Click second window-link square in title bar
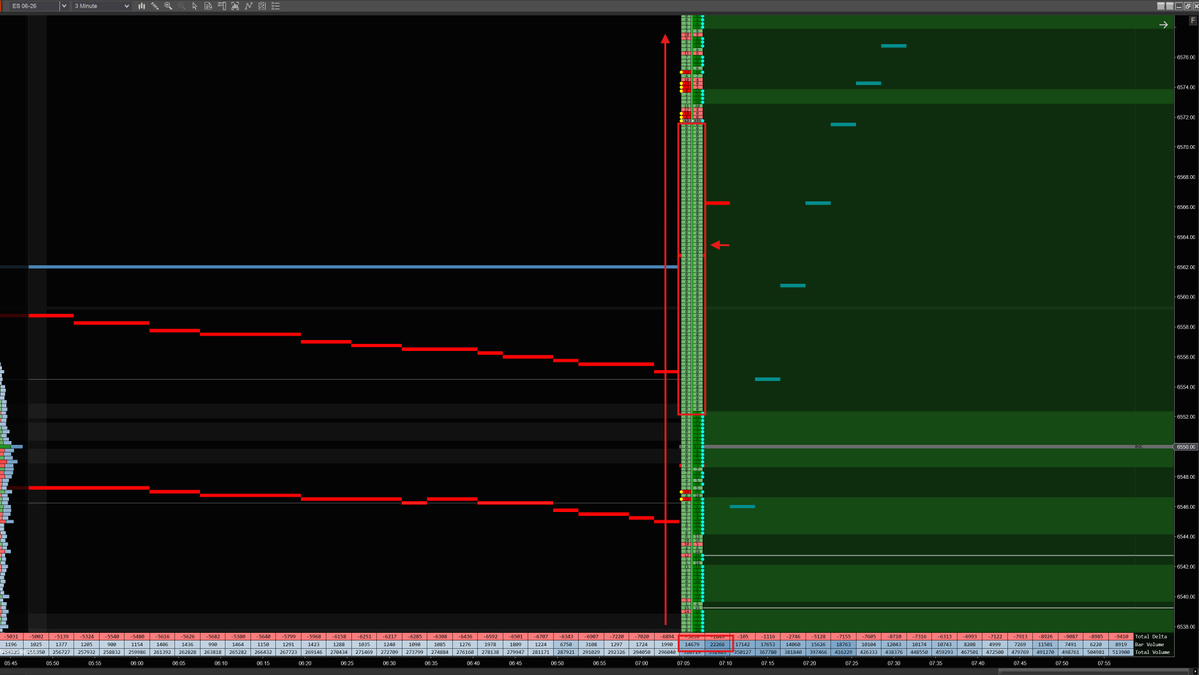1199x675 pixels. [1169, 6]
